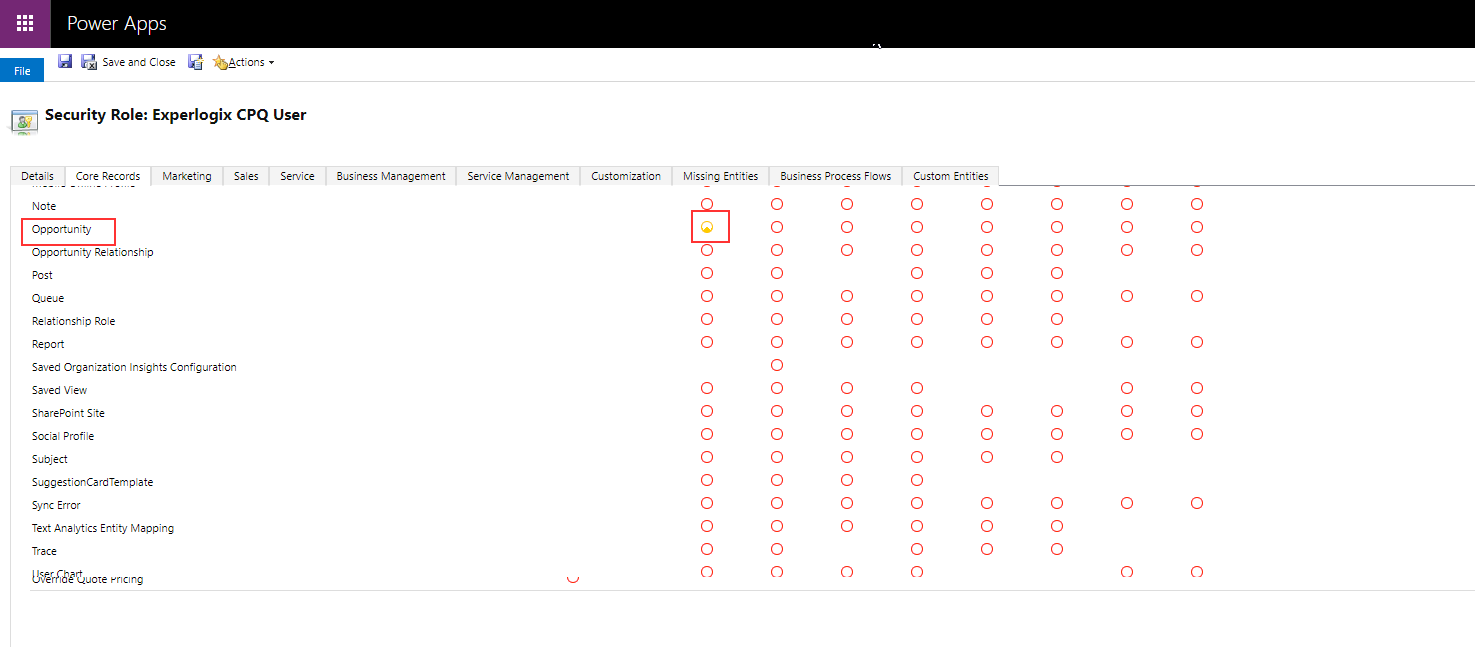Open the Custom Entities tab
This screenshot has height=647, width=1475.
(x=951, y=176)
